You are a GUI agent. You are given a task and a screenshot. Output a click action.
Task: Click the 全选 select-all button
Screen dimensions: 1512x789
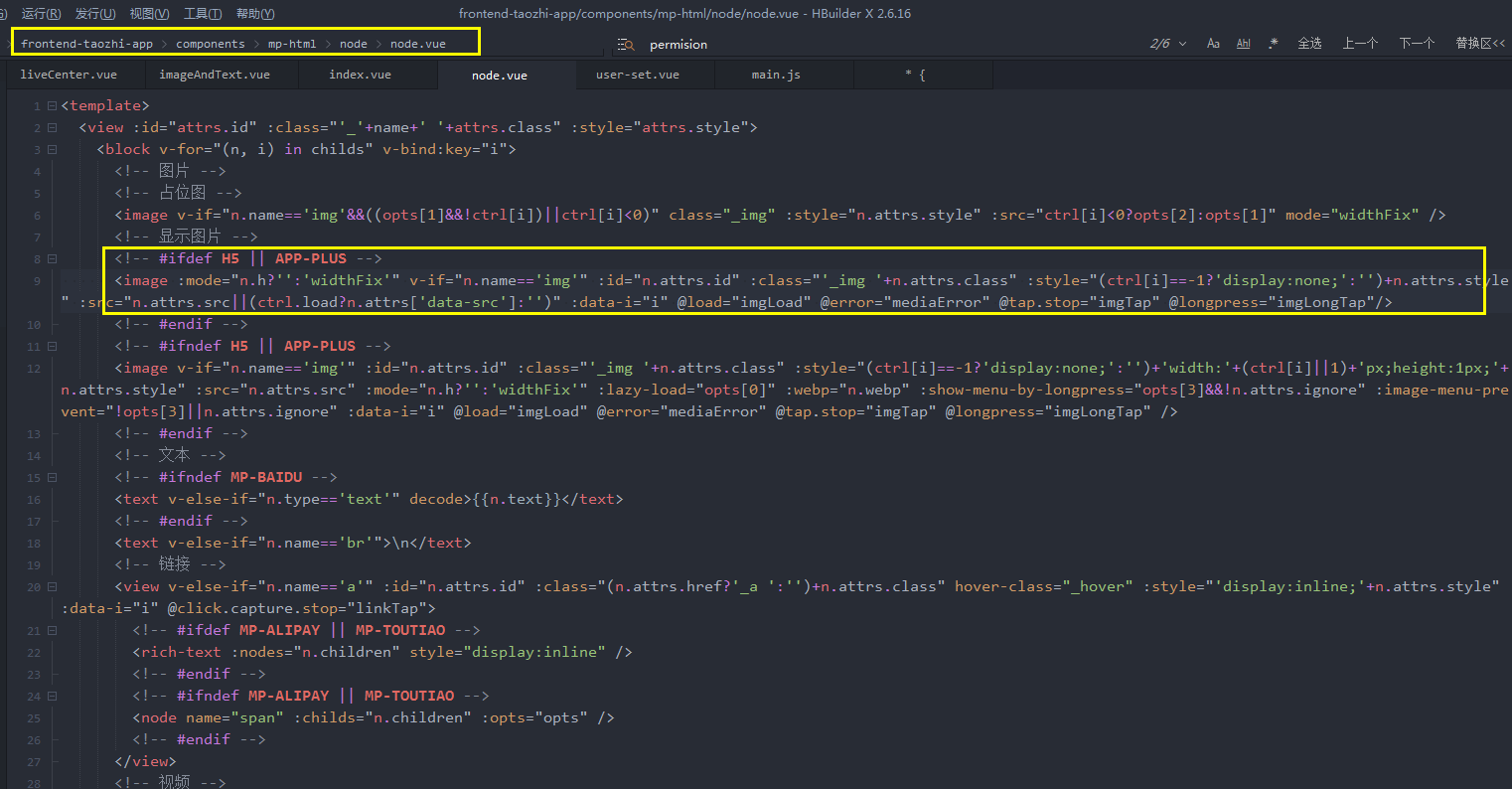pos(1309,44)
